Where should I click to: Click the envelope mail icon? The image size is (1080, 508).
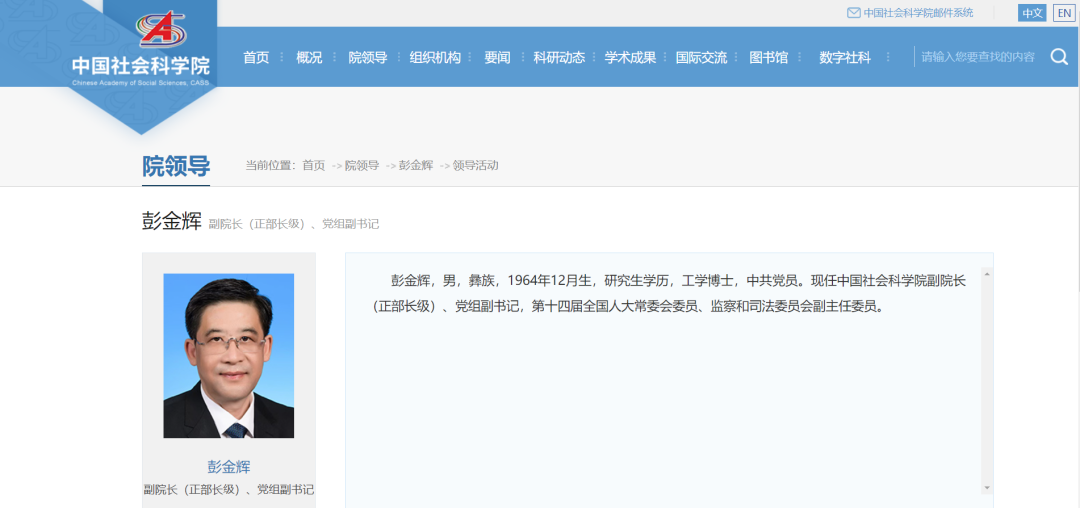coord(853,13)
